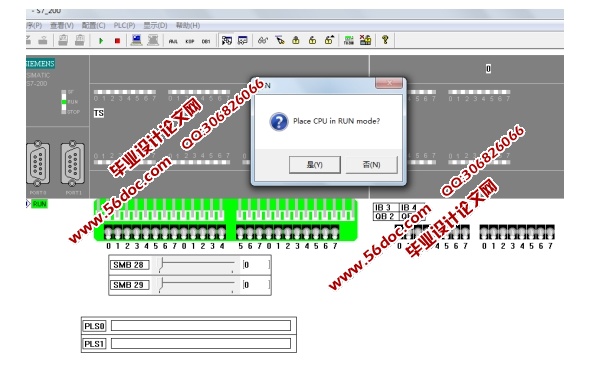Click the green Run play icon
Viewport: 613px width, 383px height.
101,41
